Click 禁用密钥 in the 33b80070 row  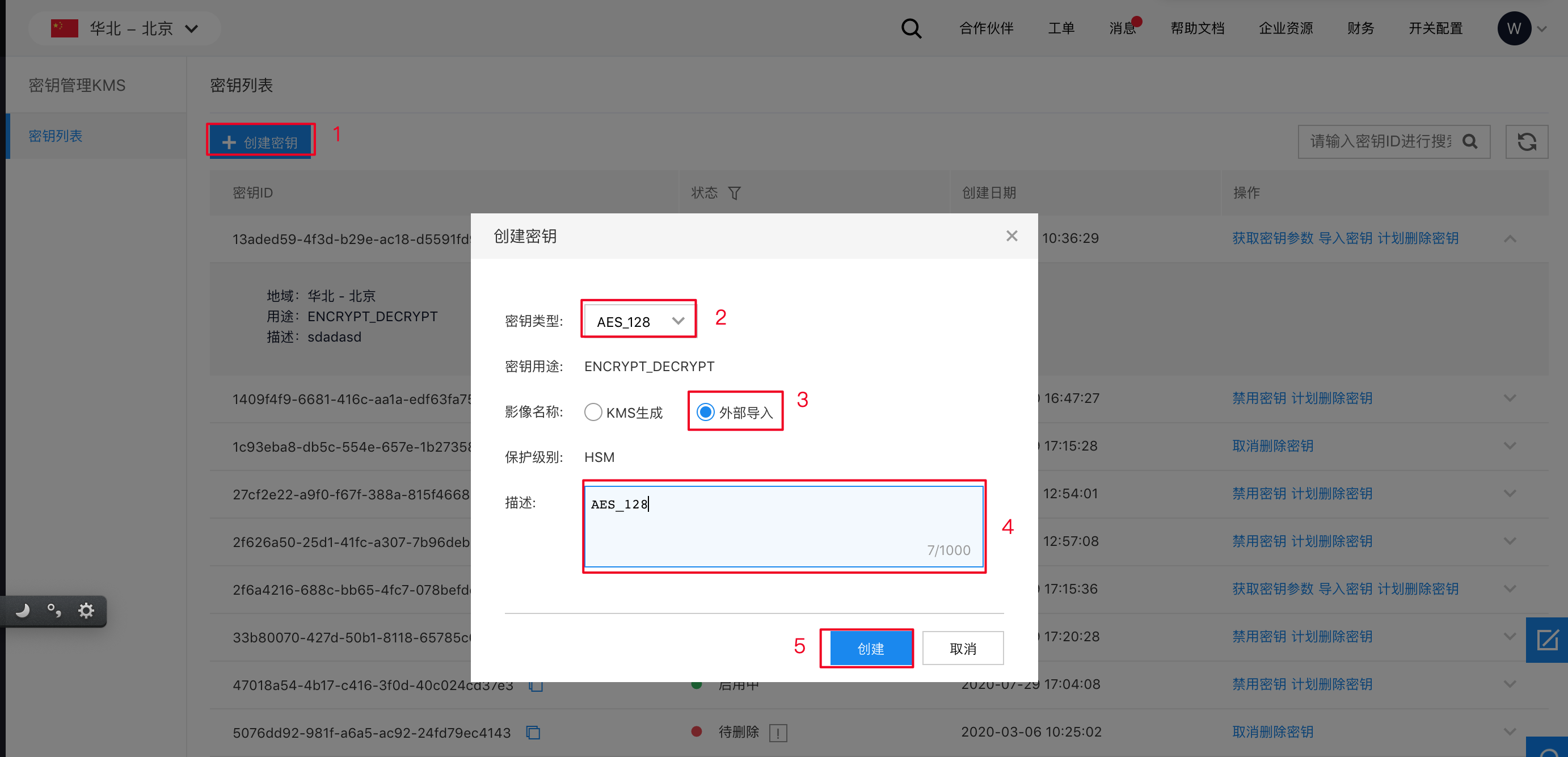pos(1259,637)
